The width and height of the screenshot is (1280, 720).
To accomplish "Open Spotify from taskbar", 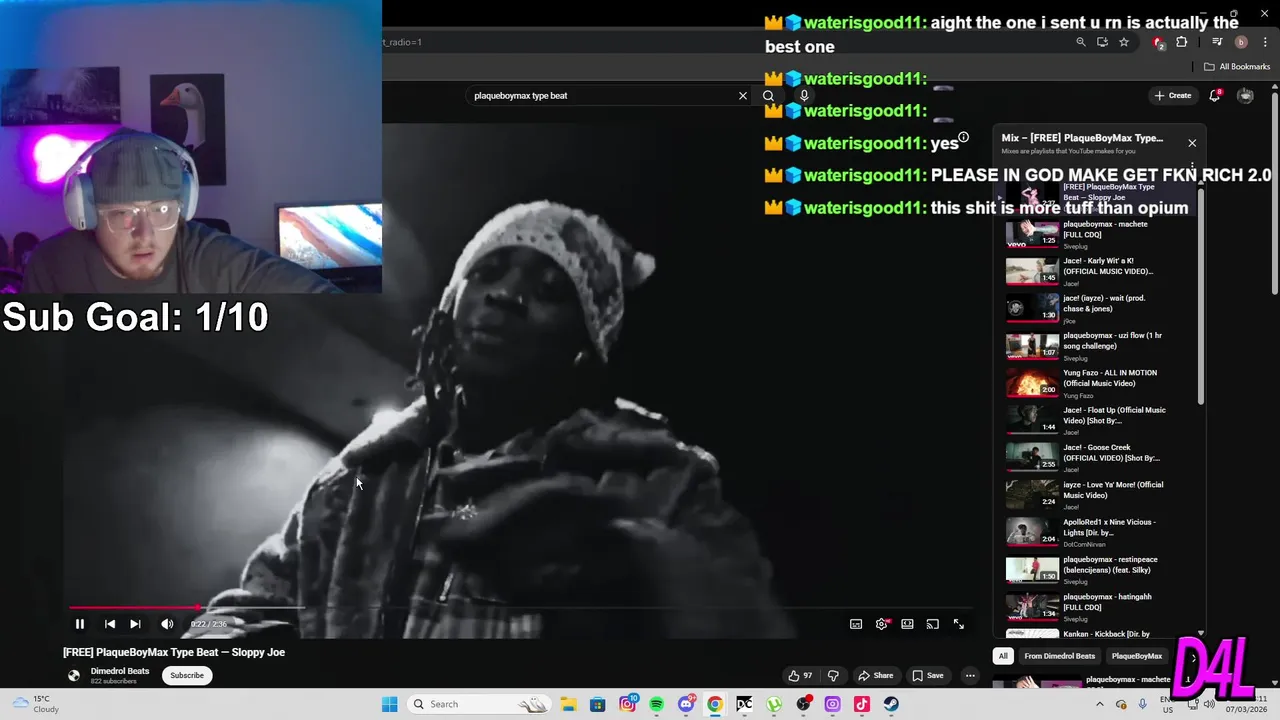I will click(656, 704).
